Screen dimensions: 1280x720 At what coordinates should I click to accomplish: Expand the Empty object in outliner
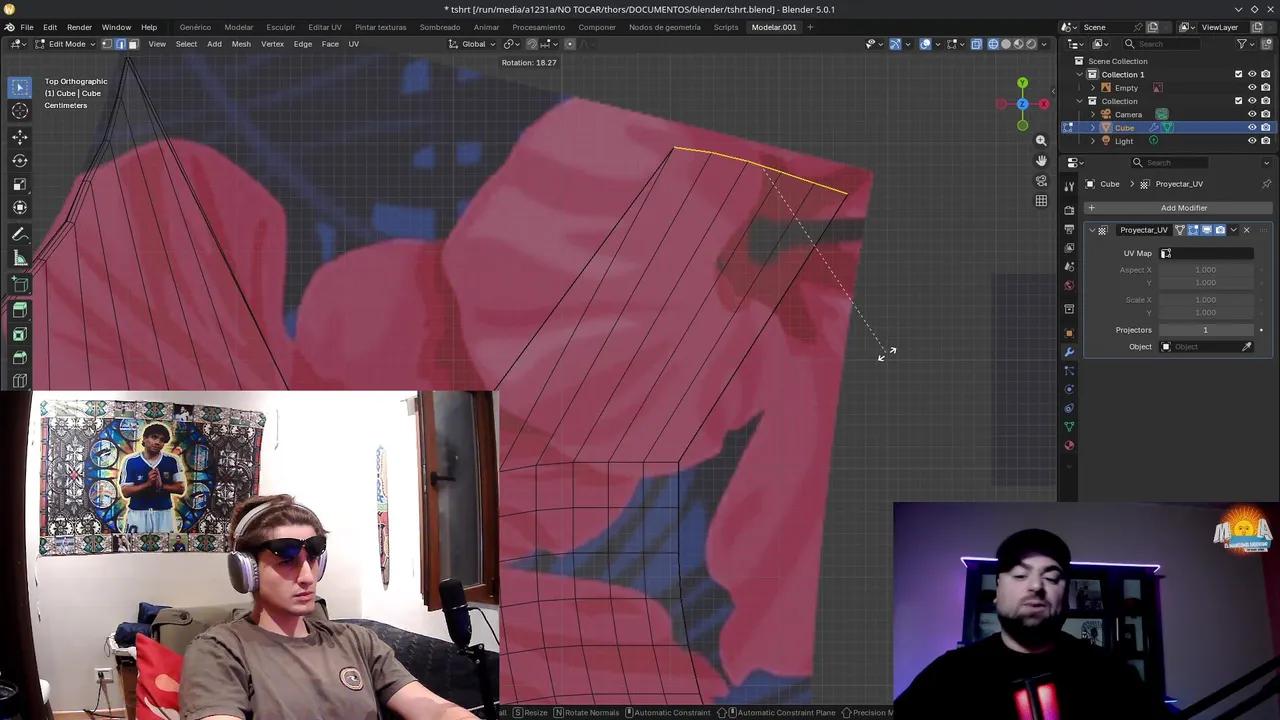(x=1093, y=88)
